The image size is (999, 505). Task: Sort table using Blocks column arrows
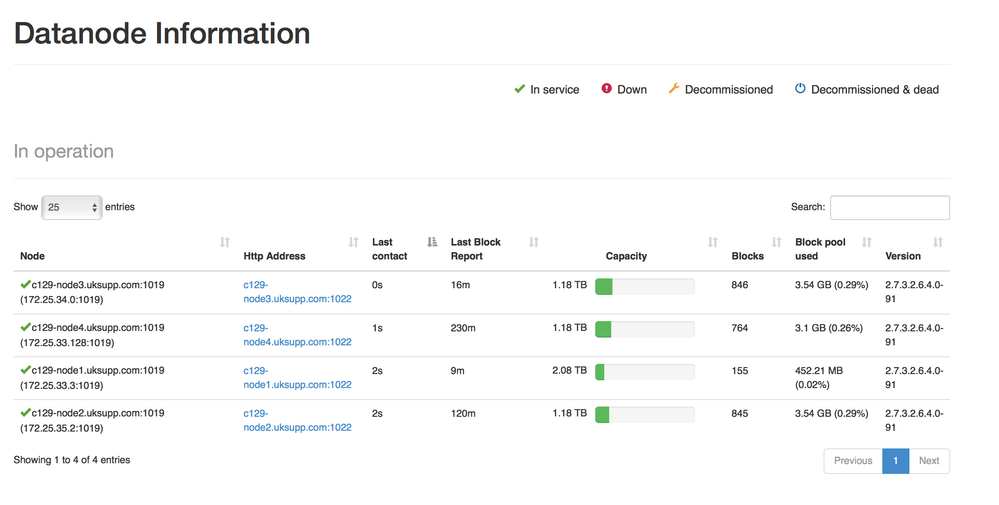tap(777, 242)
